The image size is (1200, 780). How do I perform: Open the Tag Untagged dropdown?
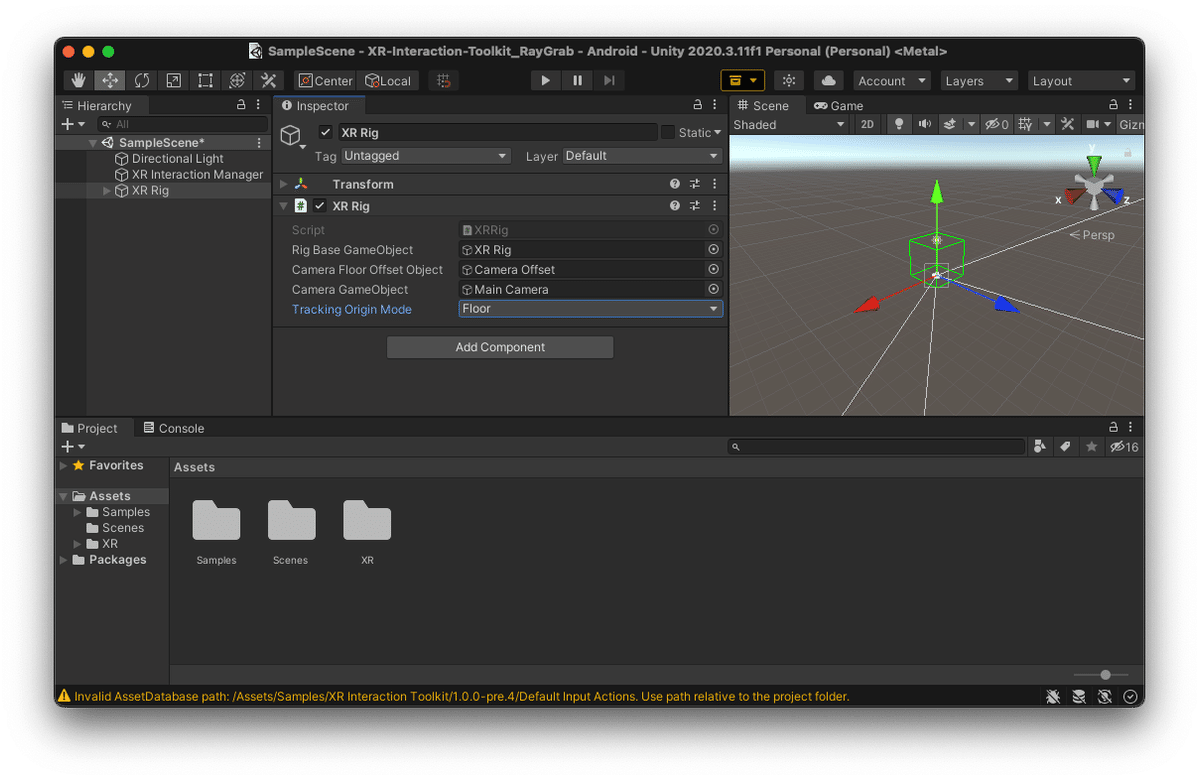coord(426,156)
